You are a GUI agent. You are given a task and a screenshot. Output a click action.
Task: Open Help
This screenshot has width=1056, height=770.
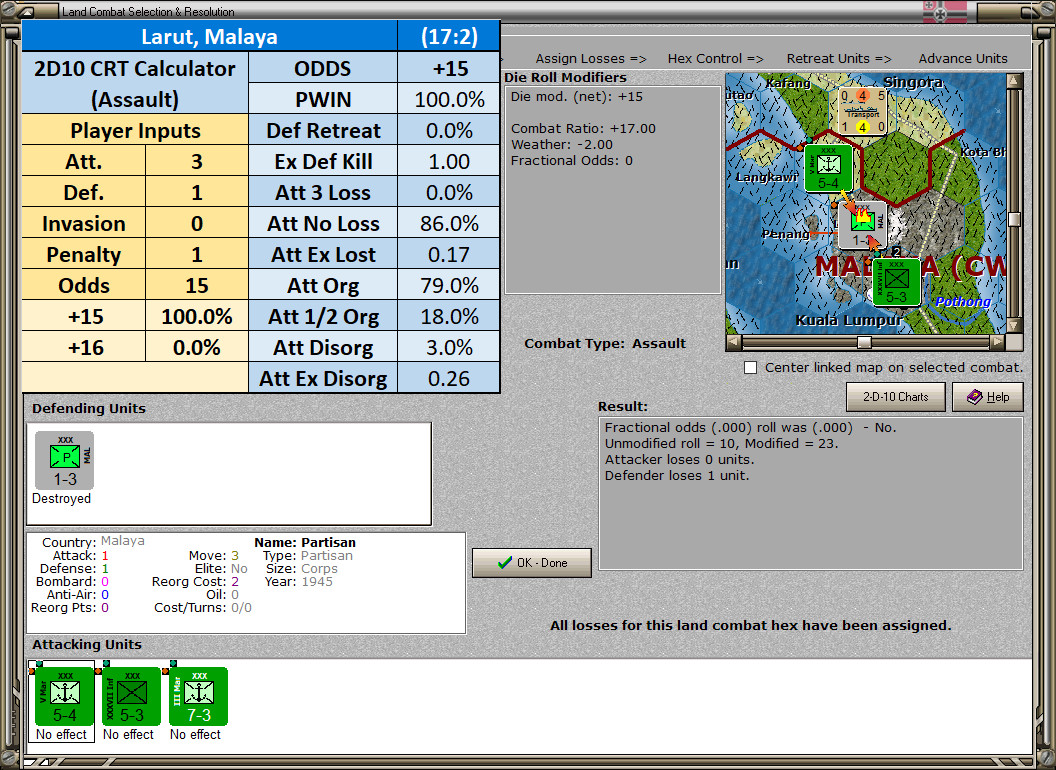(x=987, y=397)
